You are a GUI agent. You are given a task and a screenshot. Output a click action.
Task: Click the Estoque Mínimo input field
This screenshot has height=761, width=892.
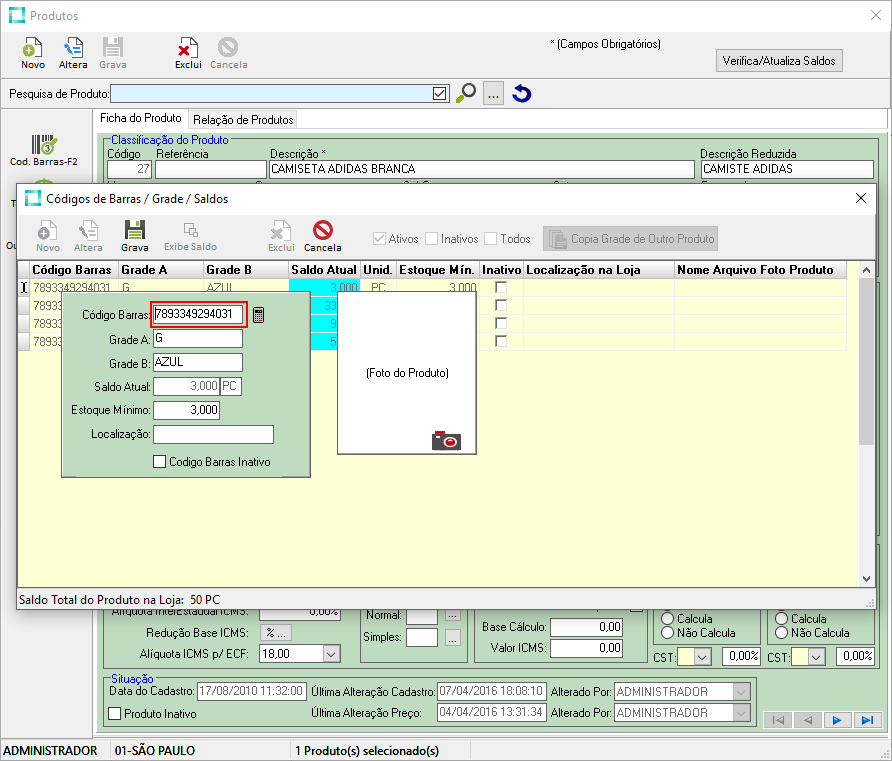(x=186, y=410)
